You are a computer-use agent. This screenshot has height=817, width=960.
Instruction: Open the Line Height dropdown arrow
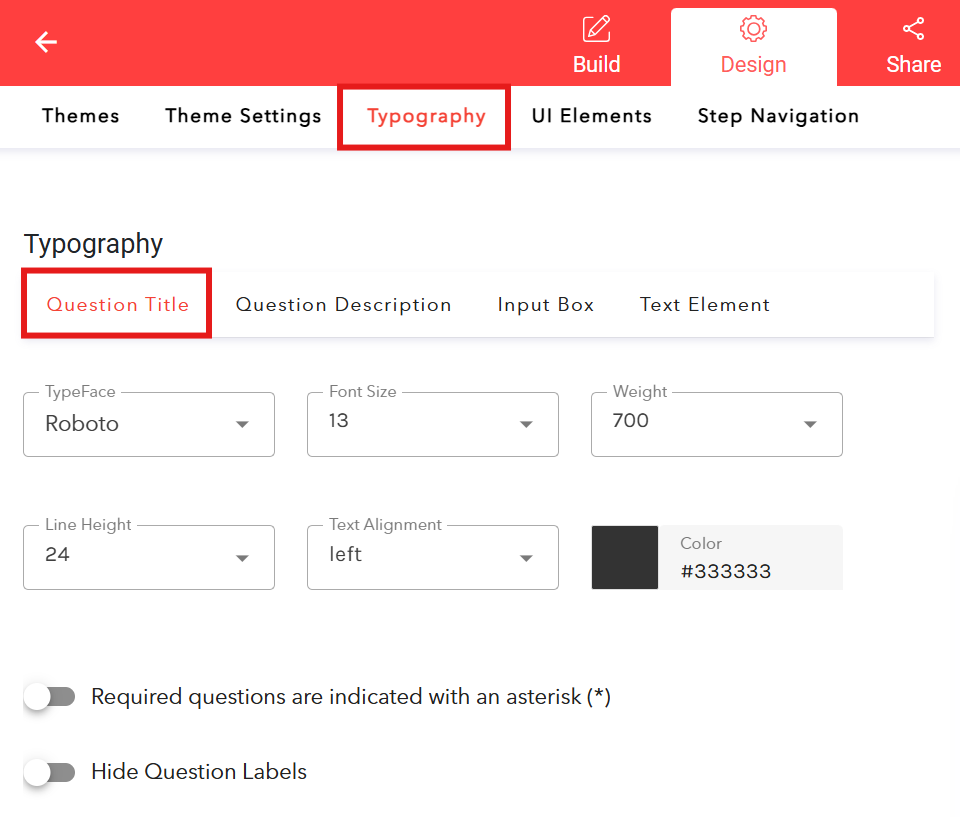click(241, 557)
